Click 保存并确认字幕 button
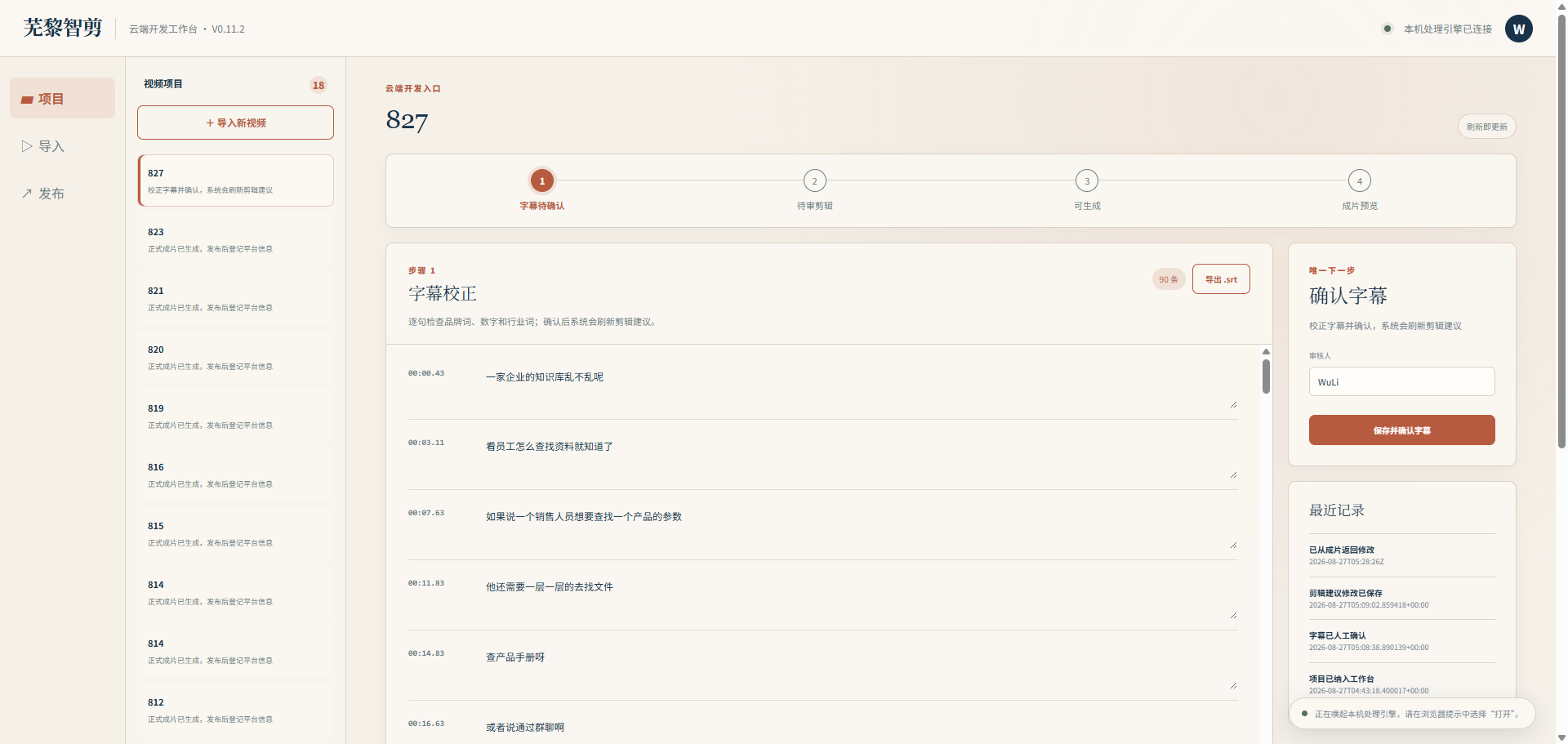Image resolution: width=1568 pixels, height=744 pixels. [x=1401, y=430]
